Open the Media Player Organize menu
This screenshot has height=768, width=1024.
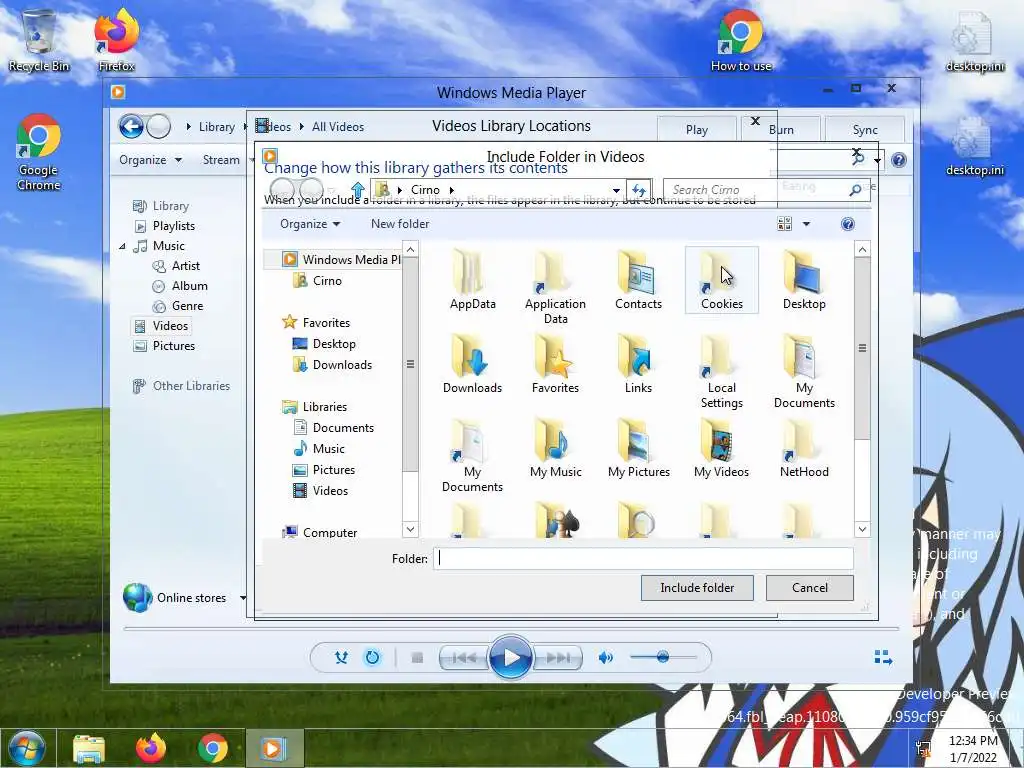click(150, 160)
